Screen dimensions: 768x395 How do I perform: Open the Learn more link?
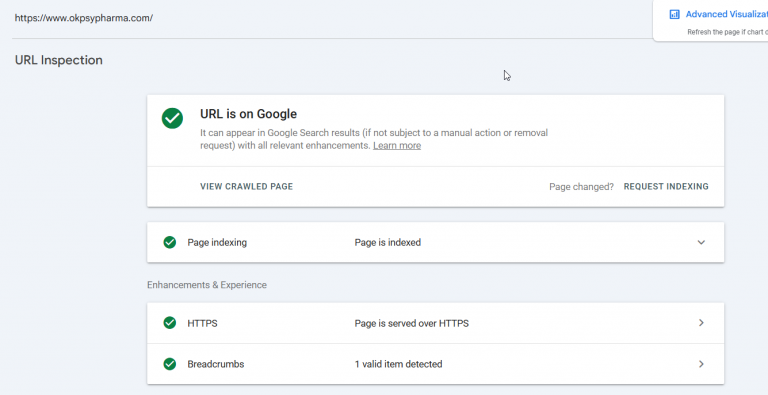pos(397,146)
